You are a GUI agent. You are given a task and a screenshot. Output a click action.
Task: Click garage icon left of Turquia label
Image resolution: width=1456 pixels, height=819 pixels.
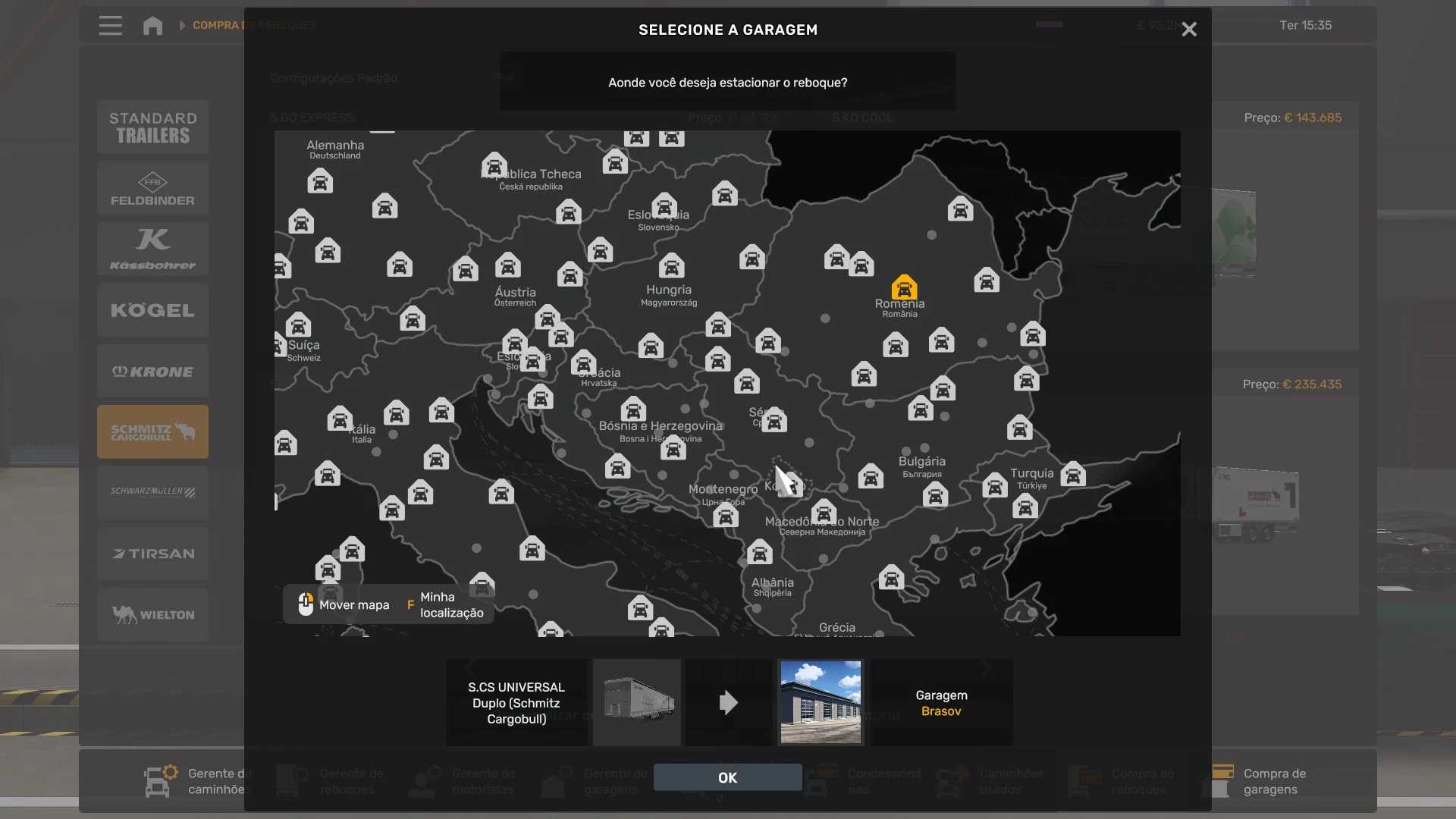(994, 485)
